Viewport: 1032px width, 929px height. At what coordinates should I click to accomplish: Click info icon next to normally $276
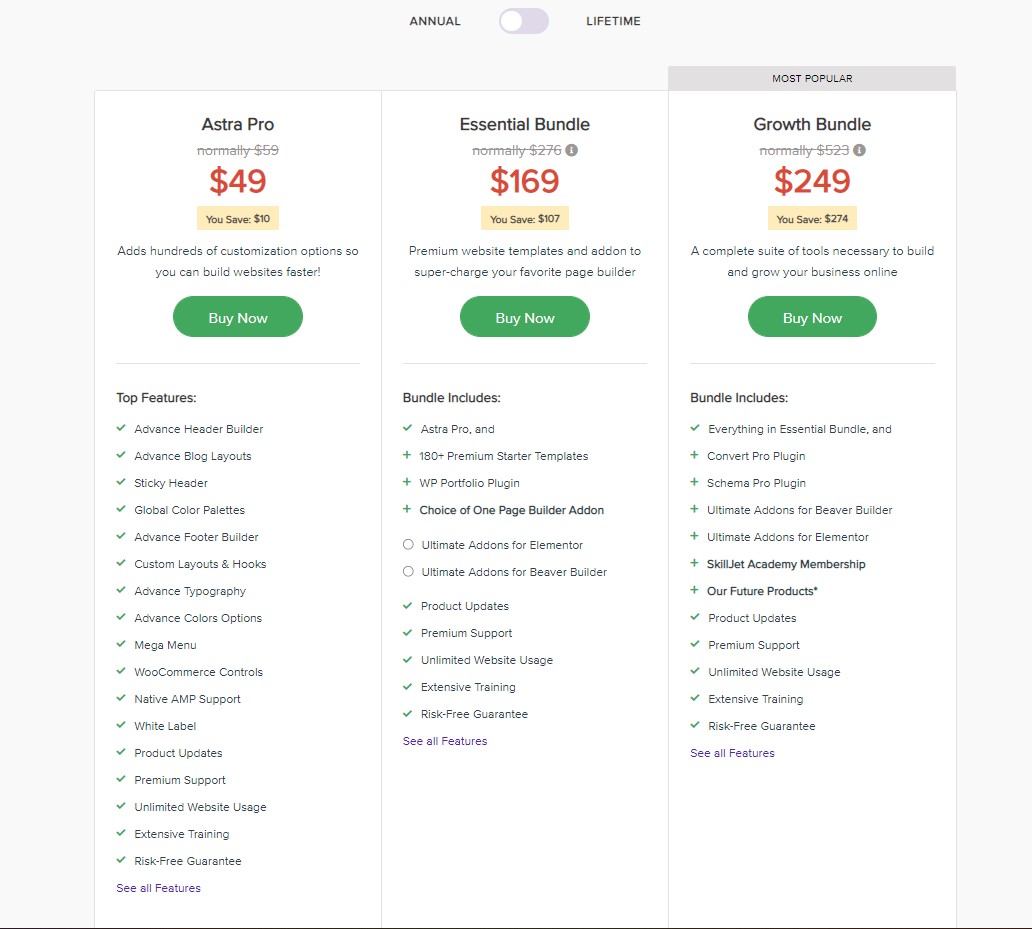point(571,150)
